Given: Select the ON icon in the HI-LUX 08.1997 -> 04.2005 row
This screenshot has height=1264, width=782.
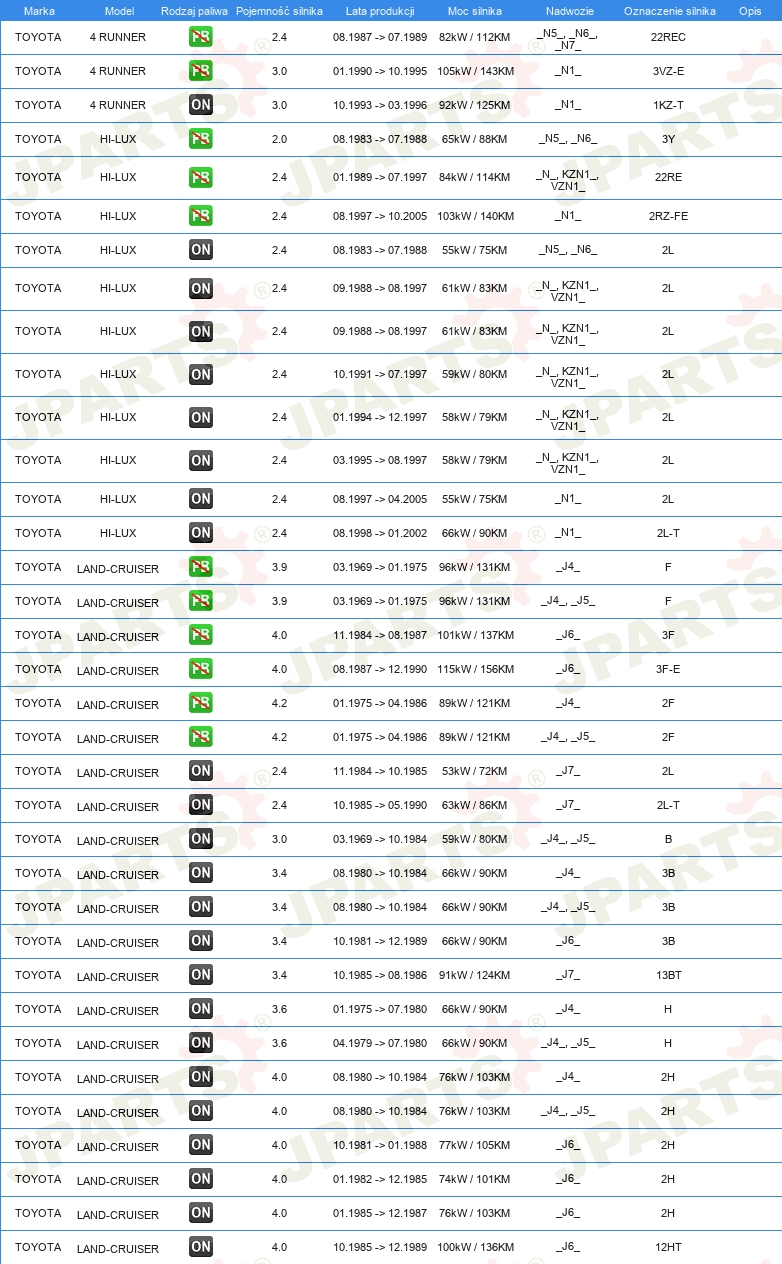Looking at the screenshot, I should tap(200, 499).
